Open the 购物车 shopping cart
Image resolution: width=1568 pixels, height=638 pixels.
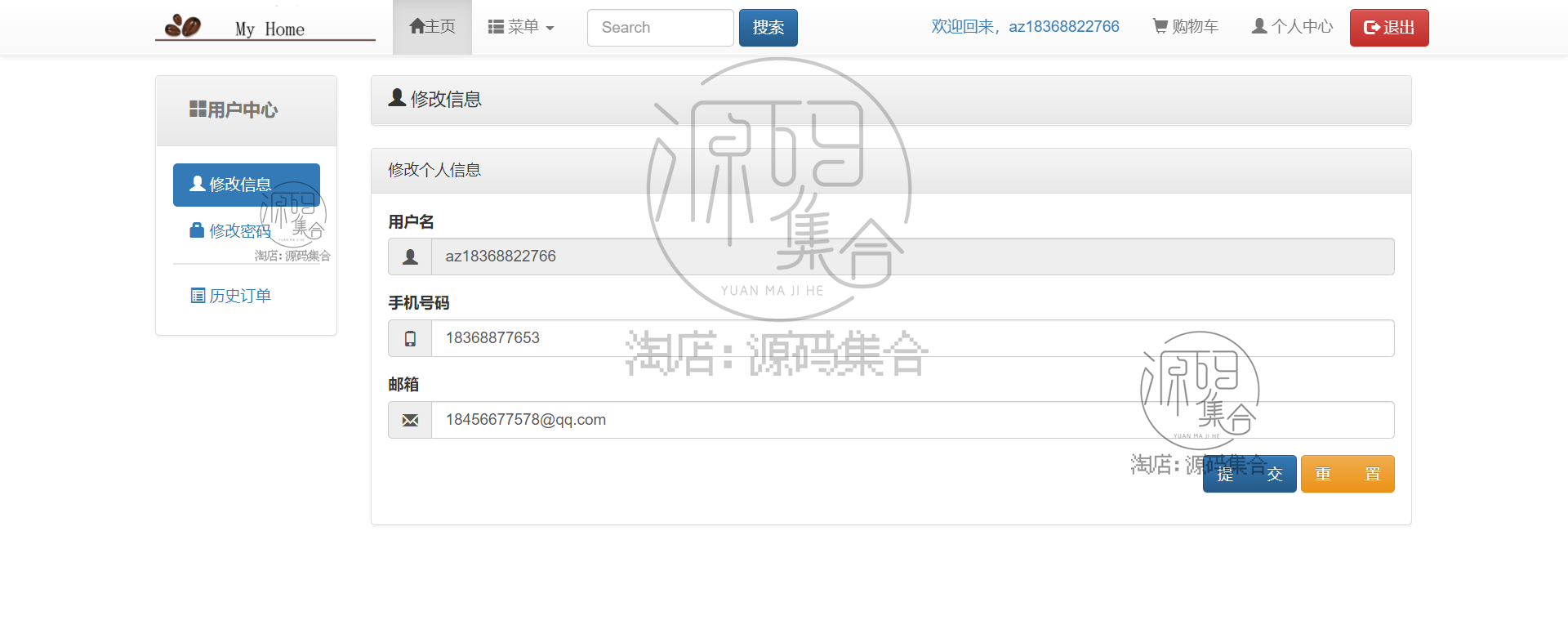click(x=1185, y=27)
